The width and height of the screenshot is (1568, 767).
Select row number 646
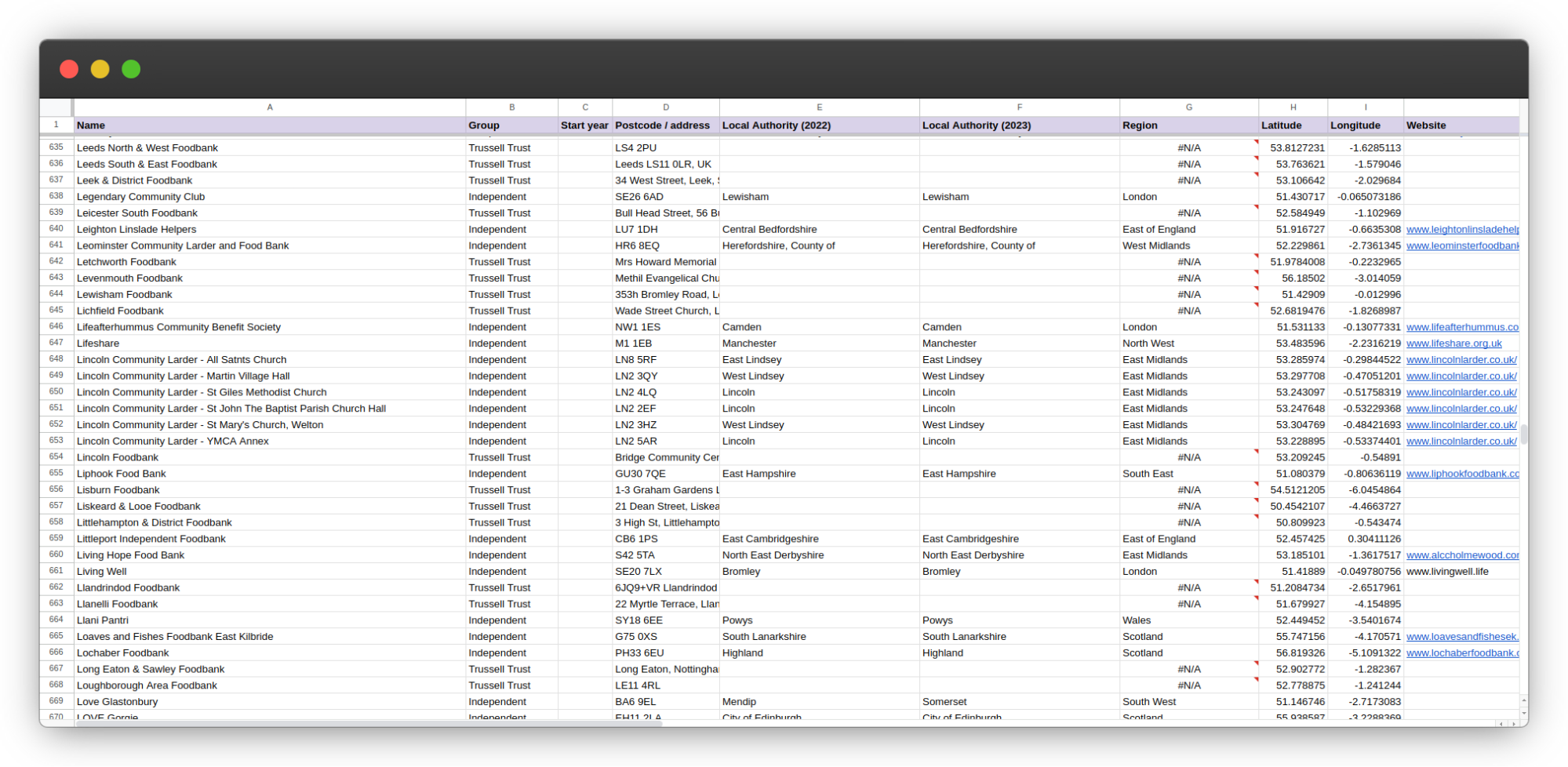(x=56, y=327)
